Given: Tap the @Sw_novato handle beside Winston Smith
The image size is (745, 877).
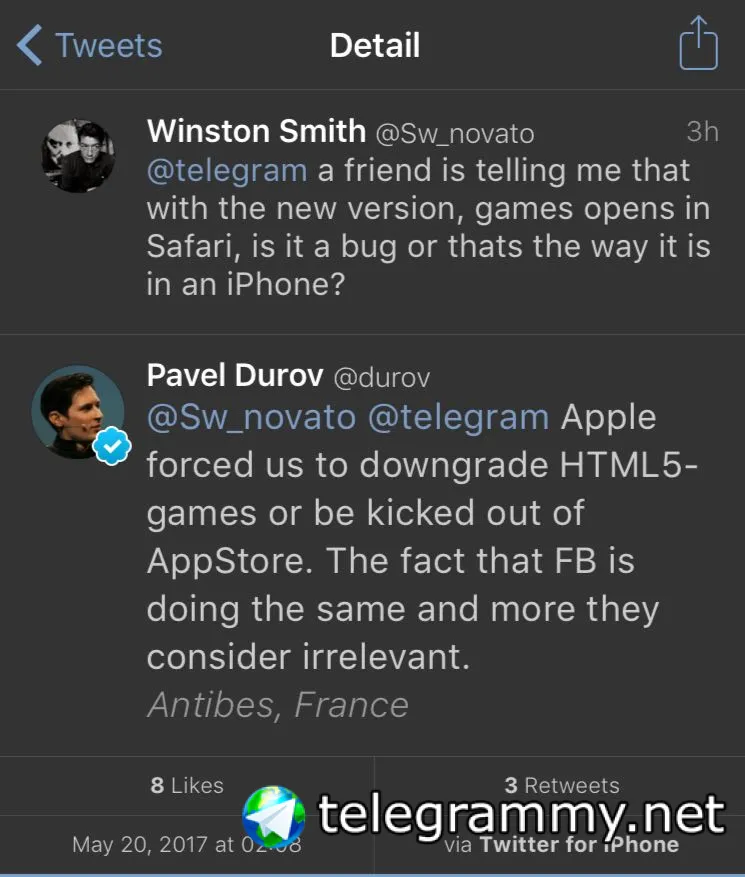Looking at the screenshot, I should 455,133.
